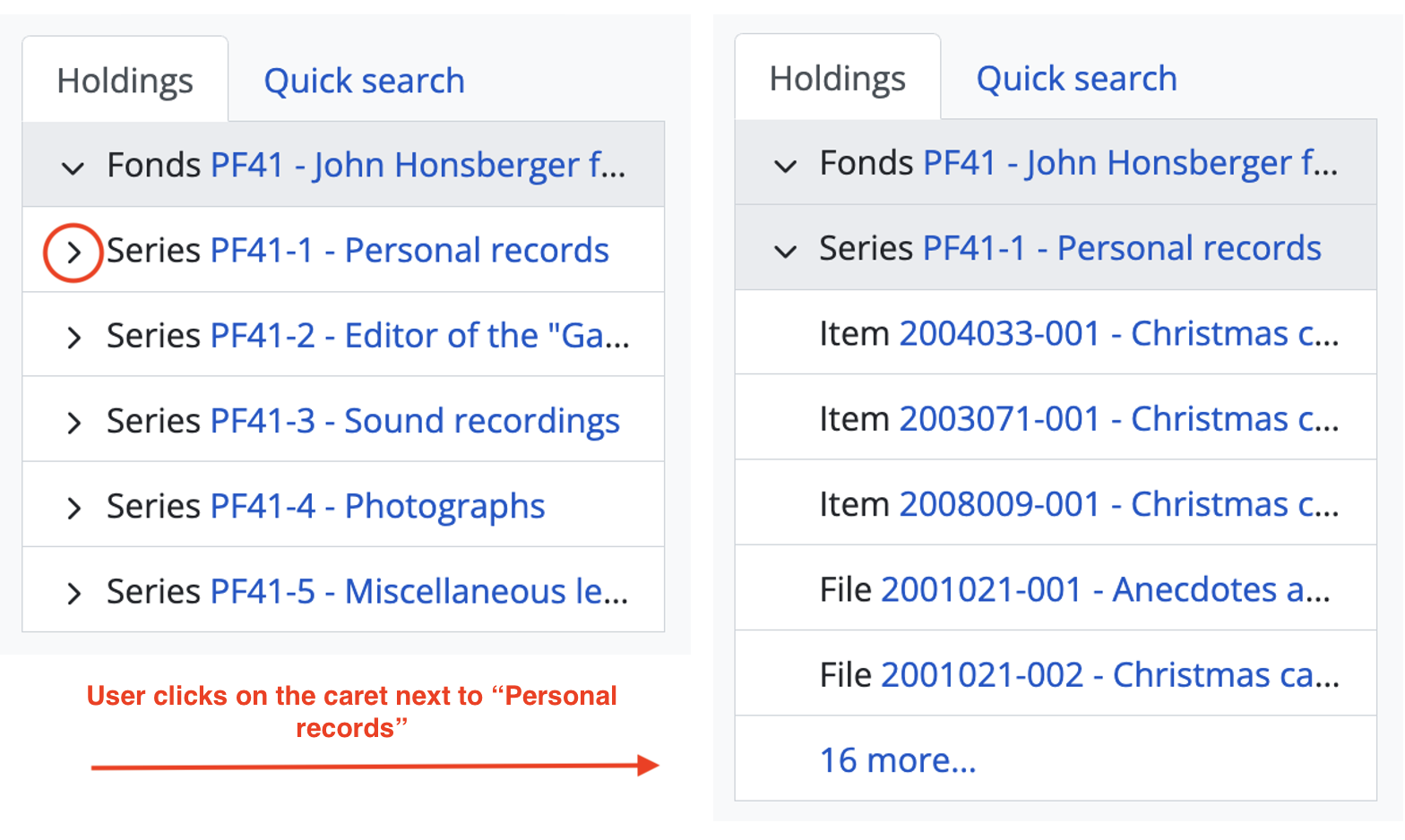
Task: Show the 16 more items
Action: 898,760
